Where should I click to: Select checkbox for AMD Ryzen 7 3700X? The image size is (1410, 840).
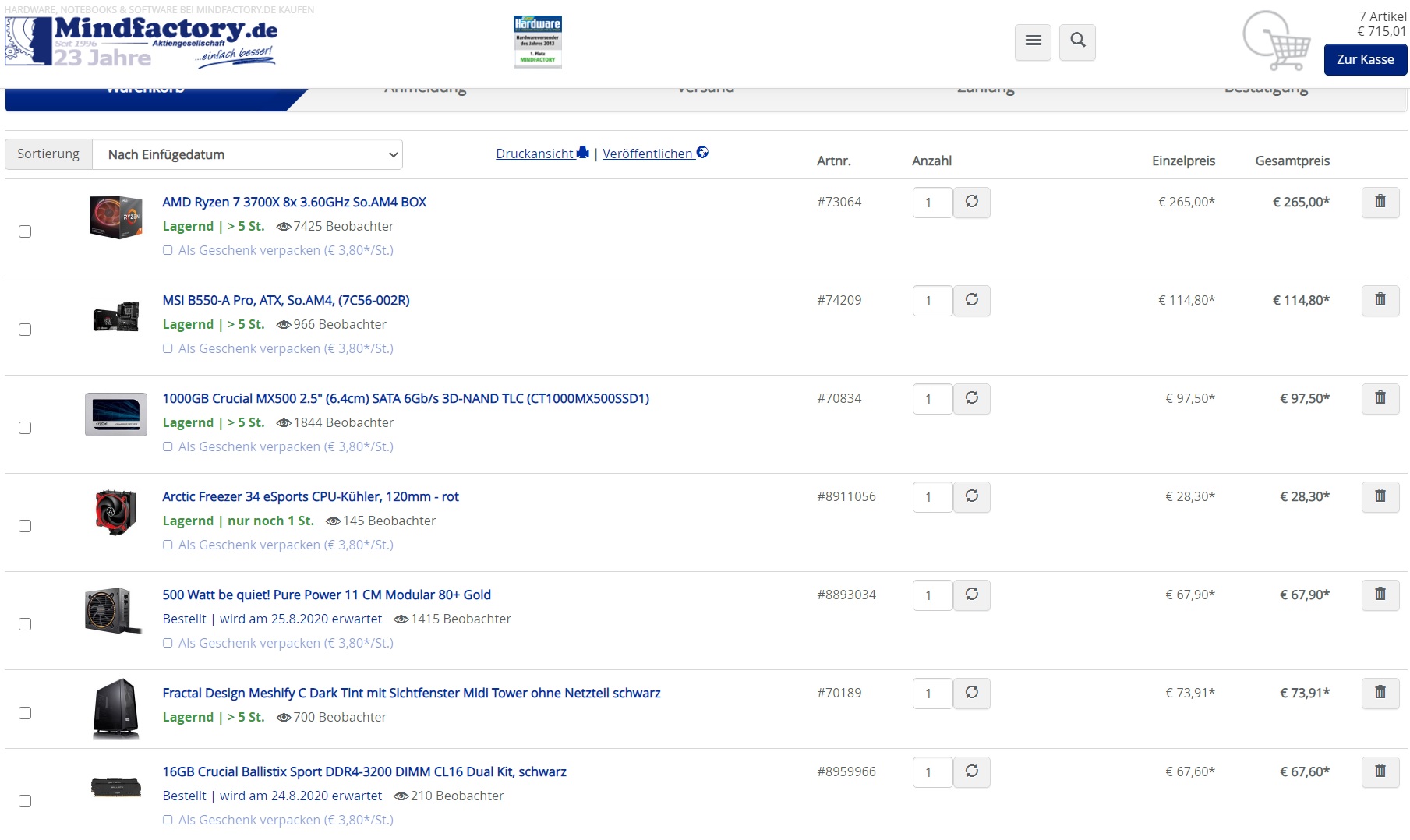pyautogui.click(x=25, y=231)
